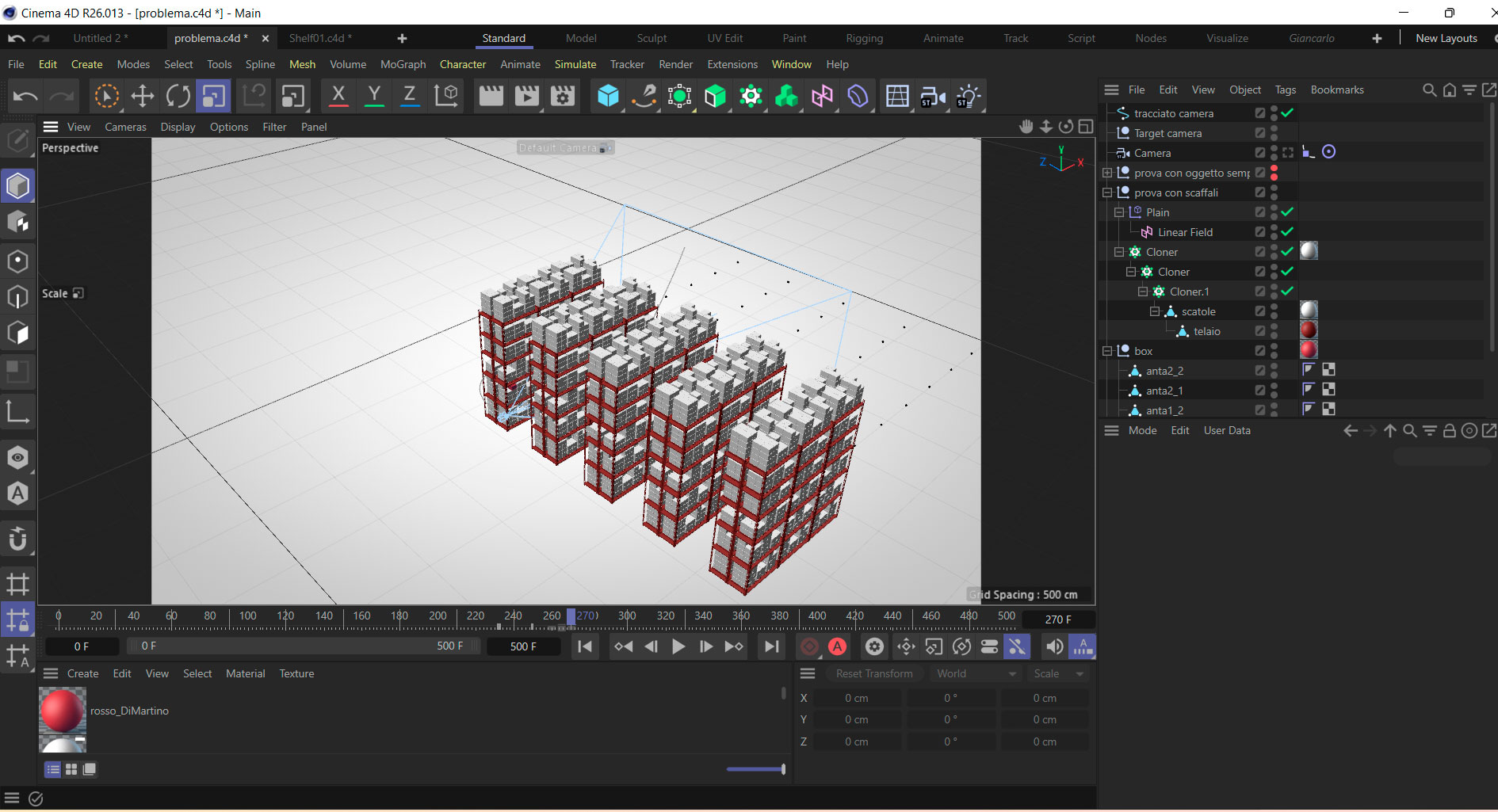Viewport: 1498px width, 812px height.
Task: Switch to the Shelf01.c4d document tab
Action: click(320, 38)
